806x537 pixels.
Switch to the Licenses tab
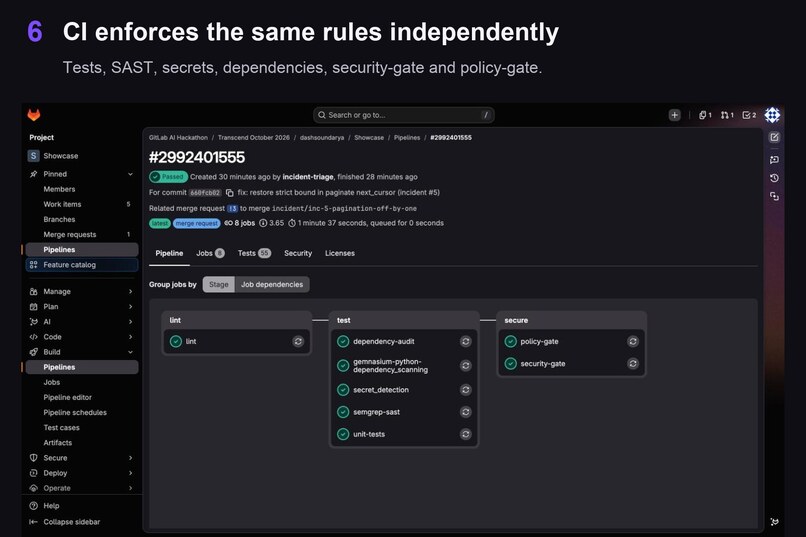340,253
